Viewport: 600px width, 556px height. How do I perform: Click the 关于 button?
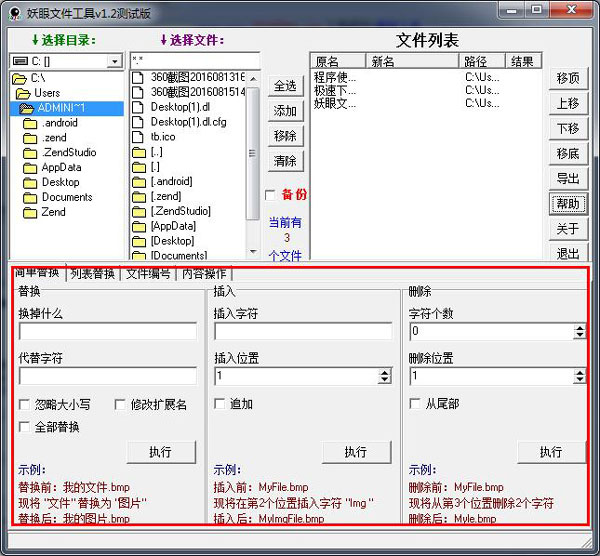coord(568,229)
